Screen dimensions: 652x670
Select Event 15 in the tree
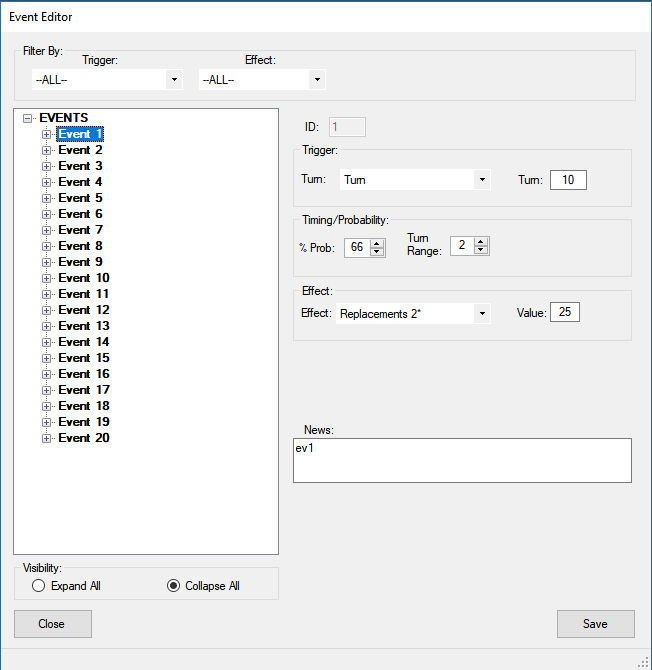84,358
